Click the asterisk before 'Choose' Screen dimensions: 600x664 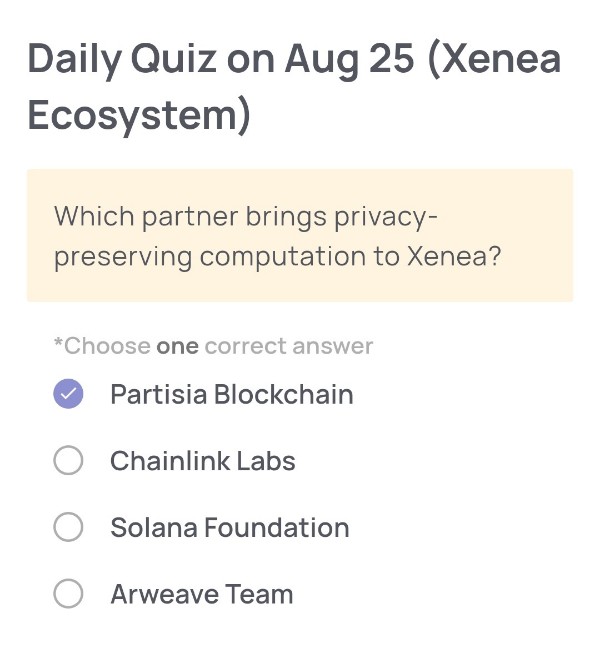[x=58, y=345]
